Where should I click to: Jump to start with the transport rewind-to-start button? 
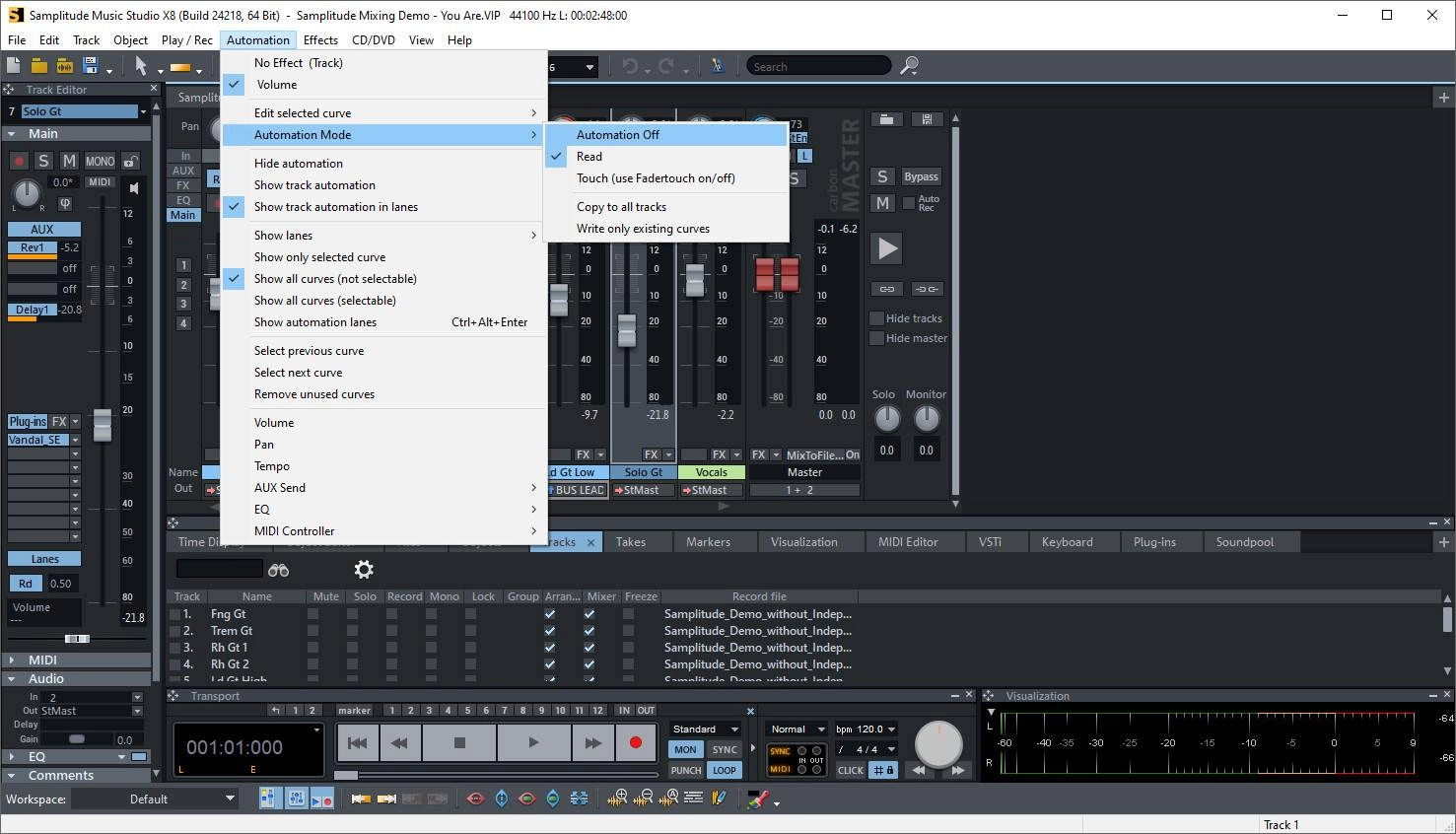coord(358,743)
